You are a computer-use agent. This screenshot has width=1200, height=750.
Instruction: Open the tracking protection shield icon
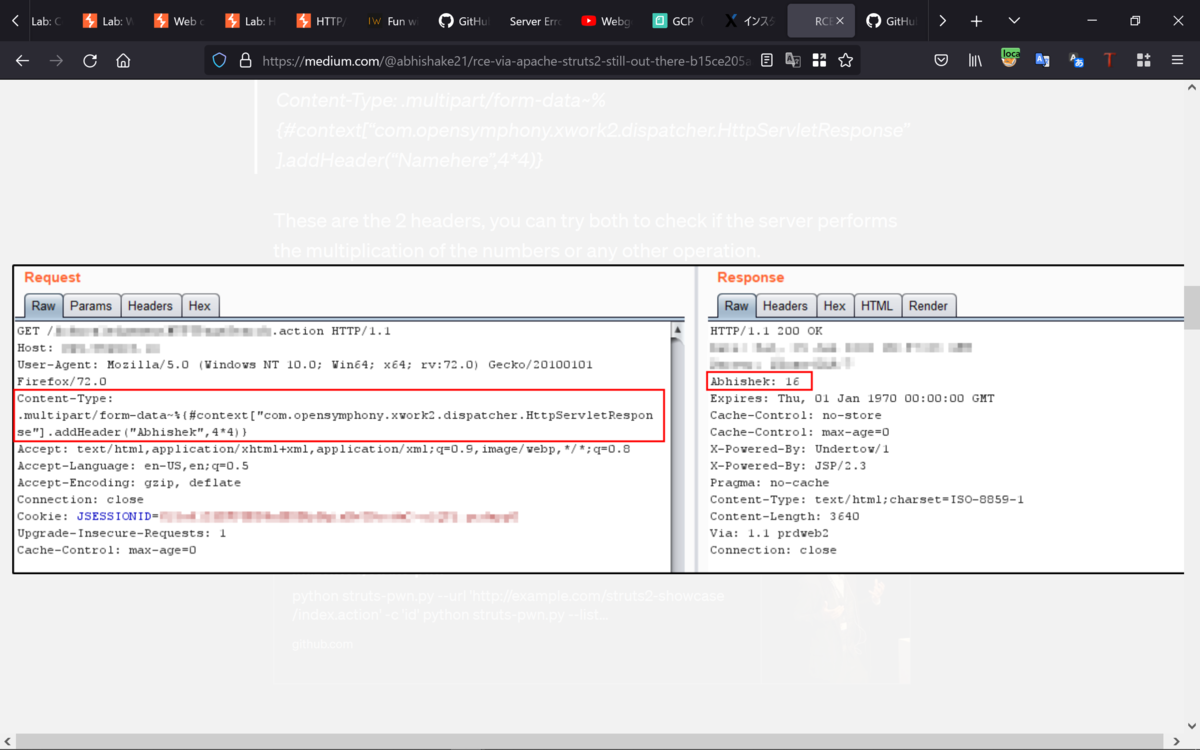pyautogui.click(x=219, y=61)
